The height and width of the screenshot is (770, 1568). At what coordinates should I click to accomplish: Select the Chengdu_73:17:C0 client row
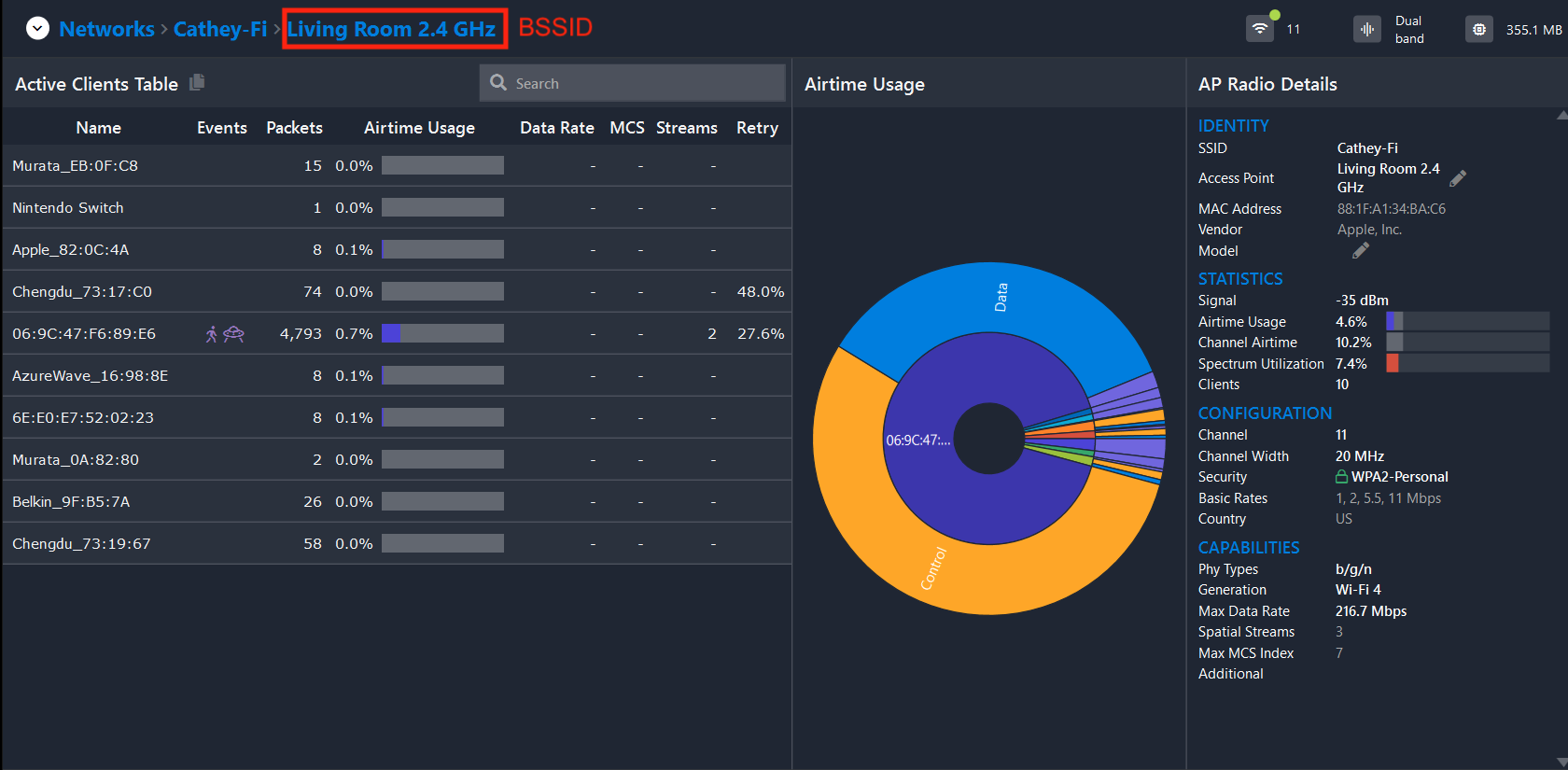pos(397,291)
